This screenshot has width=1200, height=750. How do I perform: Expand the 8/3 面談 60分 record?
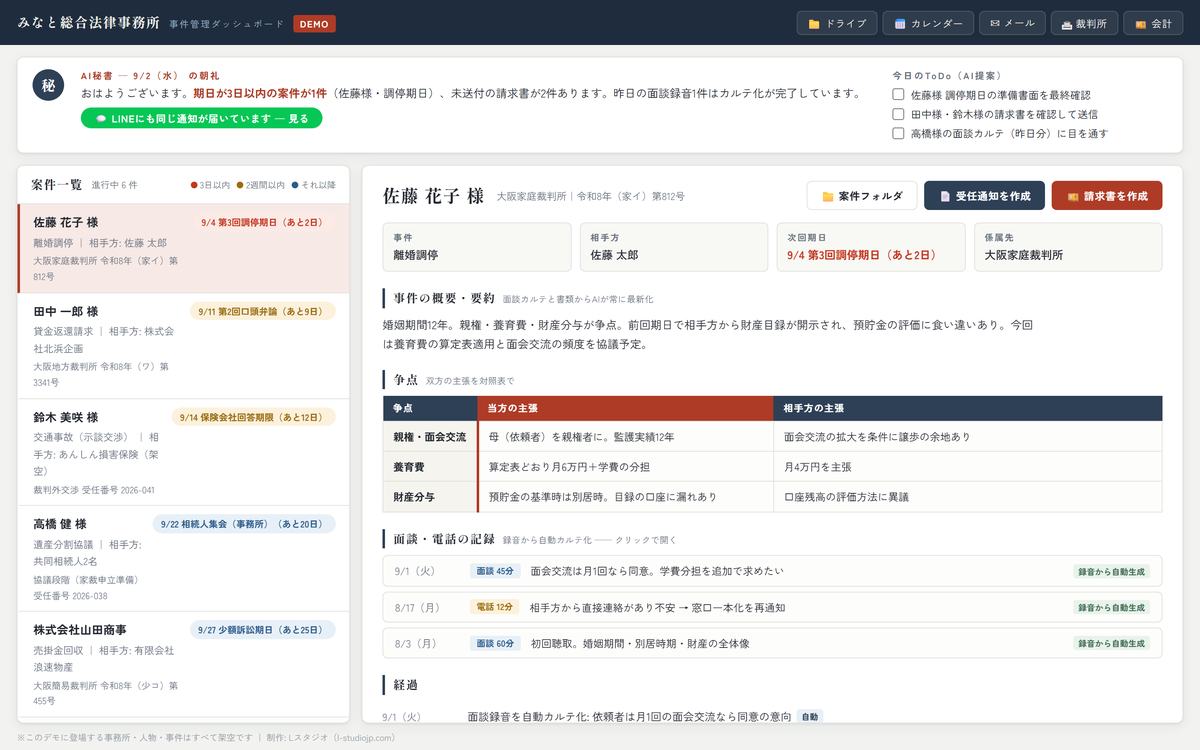pyautogui.click(x=772, y=643)
